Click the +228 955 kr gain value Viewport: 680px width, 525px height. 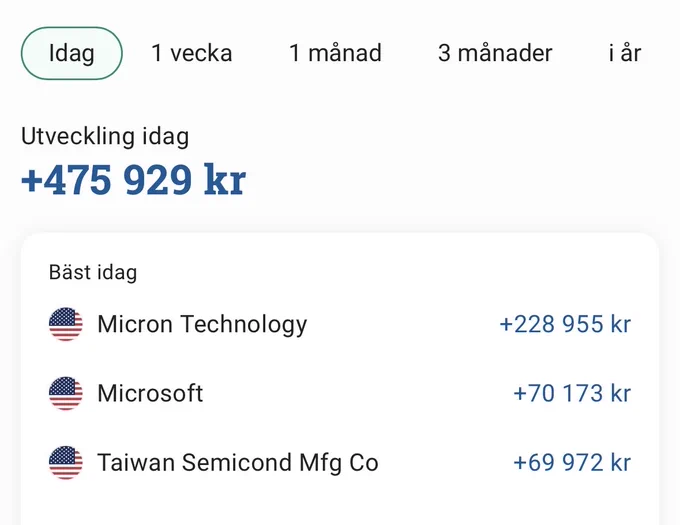coord(565,324)
